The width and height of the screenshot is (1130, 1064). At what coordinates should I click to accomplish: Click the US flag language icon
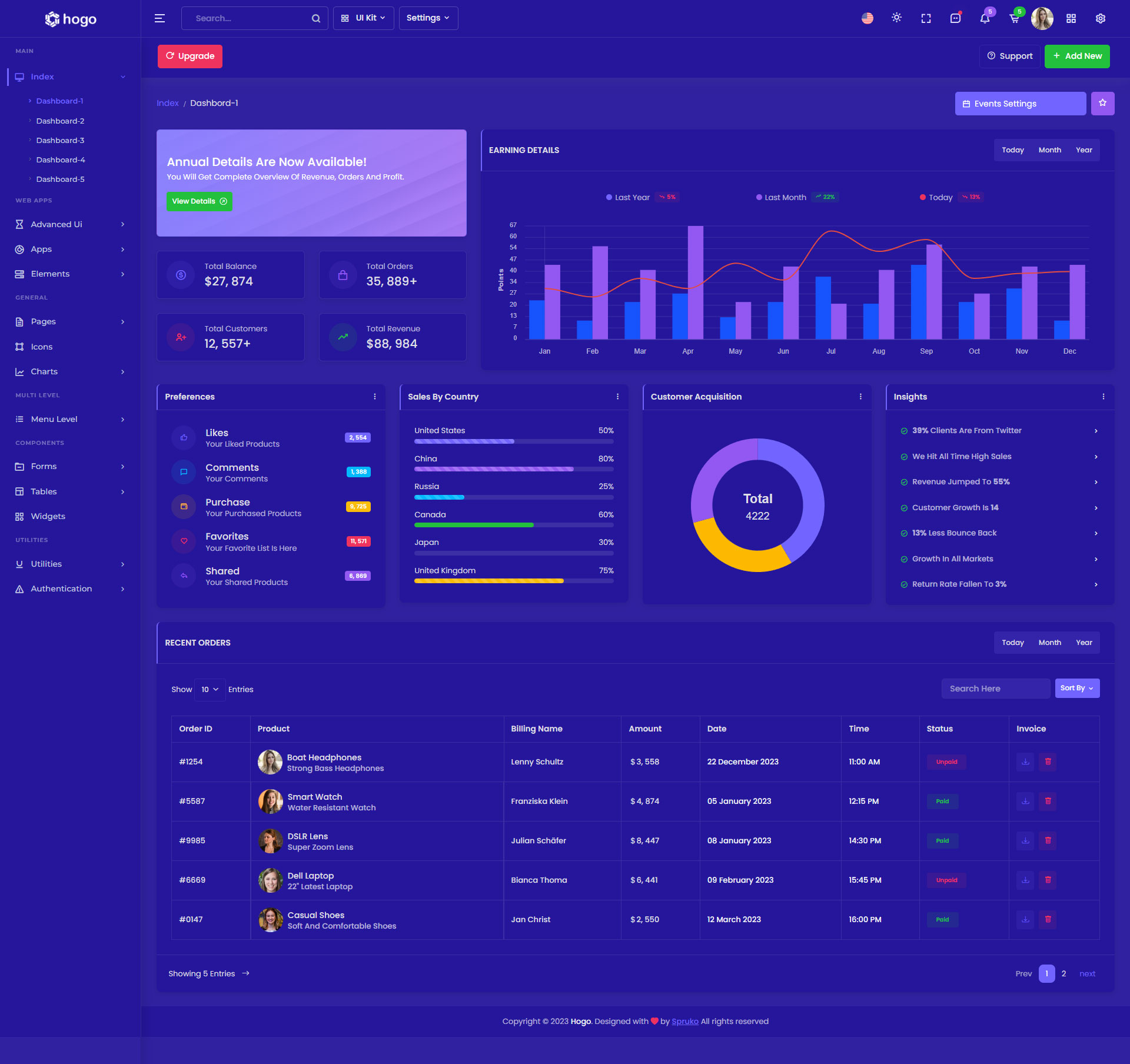point(867,18)
